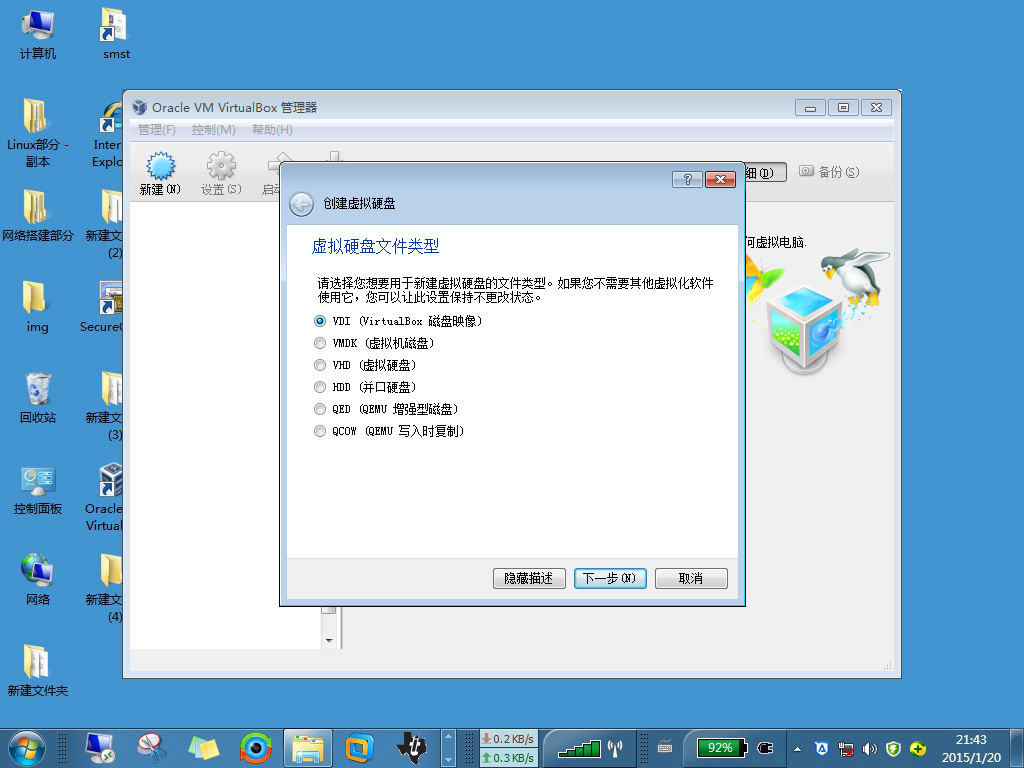Show hidden tray icons arrow
The image size is (1024, 768).
pyautogui.click(x=797, y=749)
